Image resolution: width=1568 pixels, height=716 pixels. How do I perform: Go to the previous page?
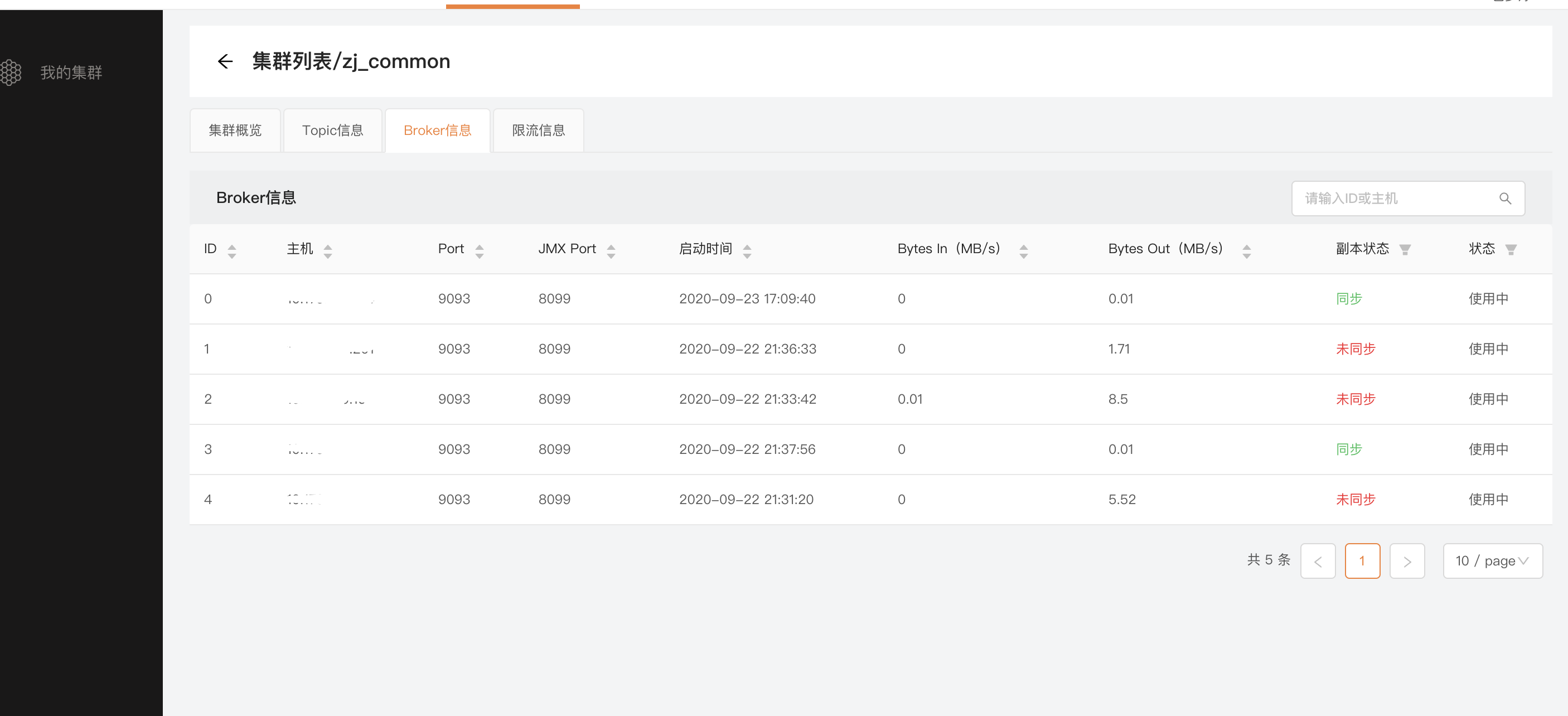point(1318,561)
